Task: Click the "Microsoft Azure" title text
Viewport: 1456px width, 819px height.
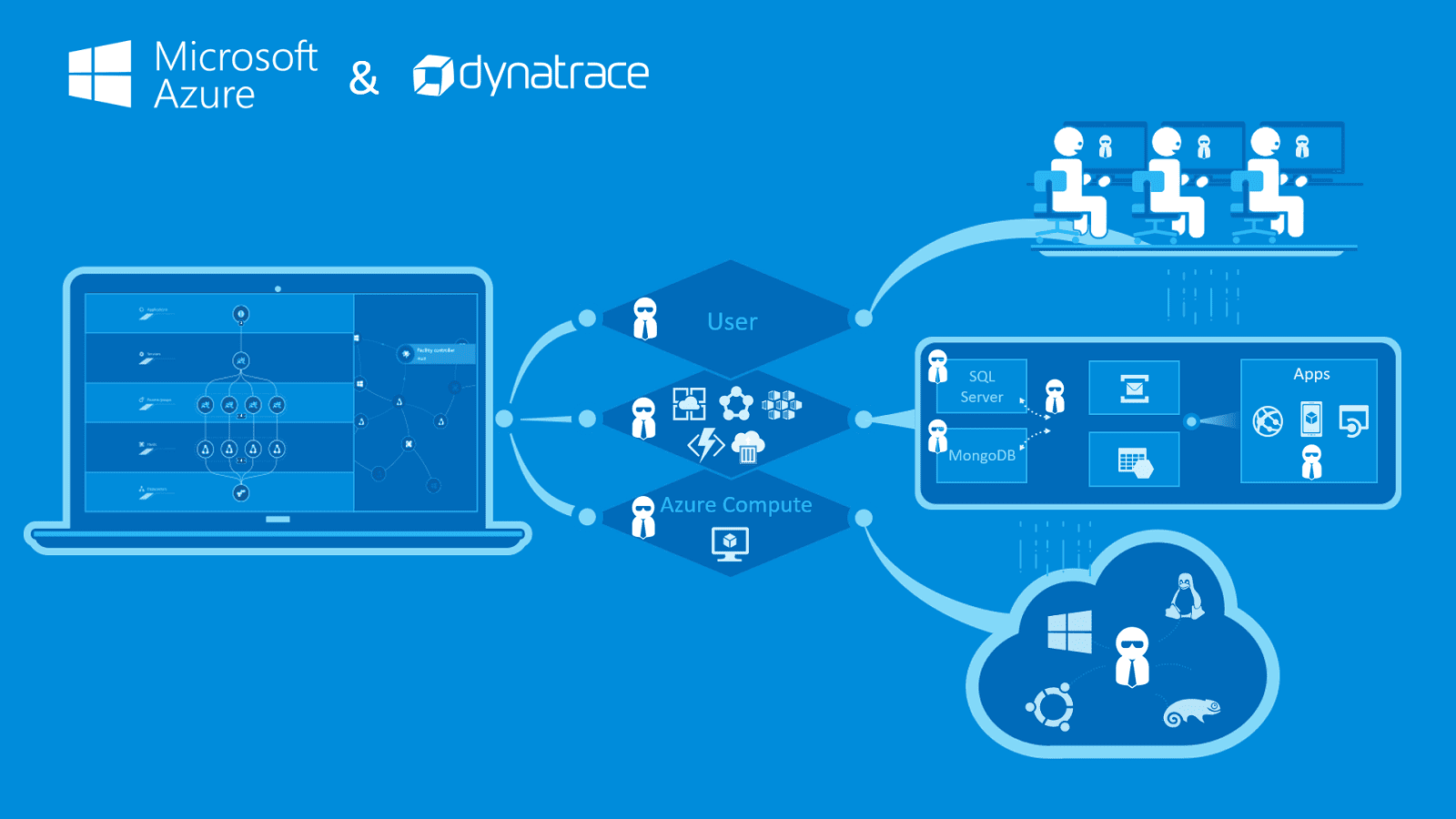Action: point(237,75)
